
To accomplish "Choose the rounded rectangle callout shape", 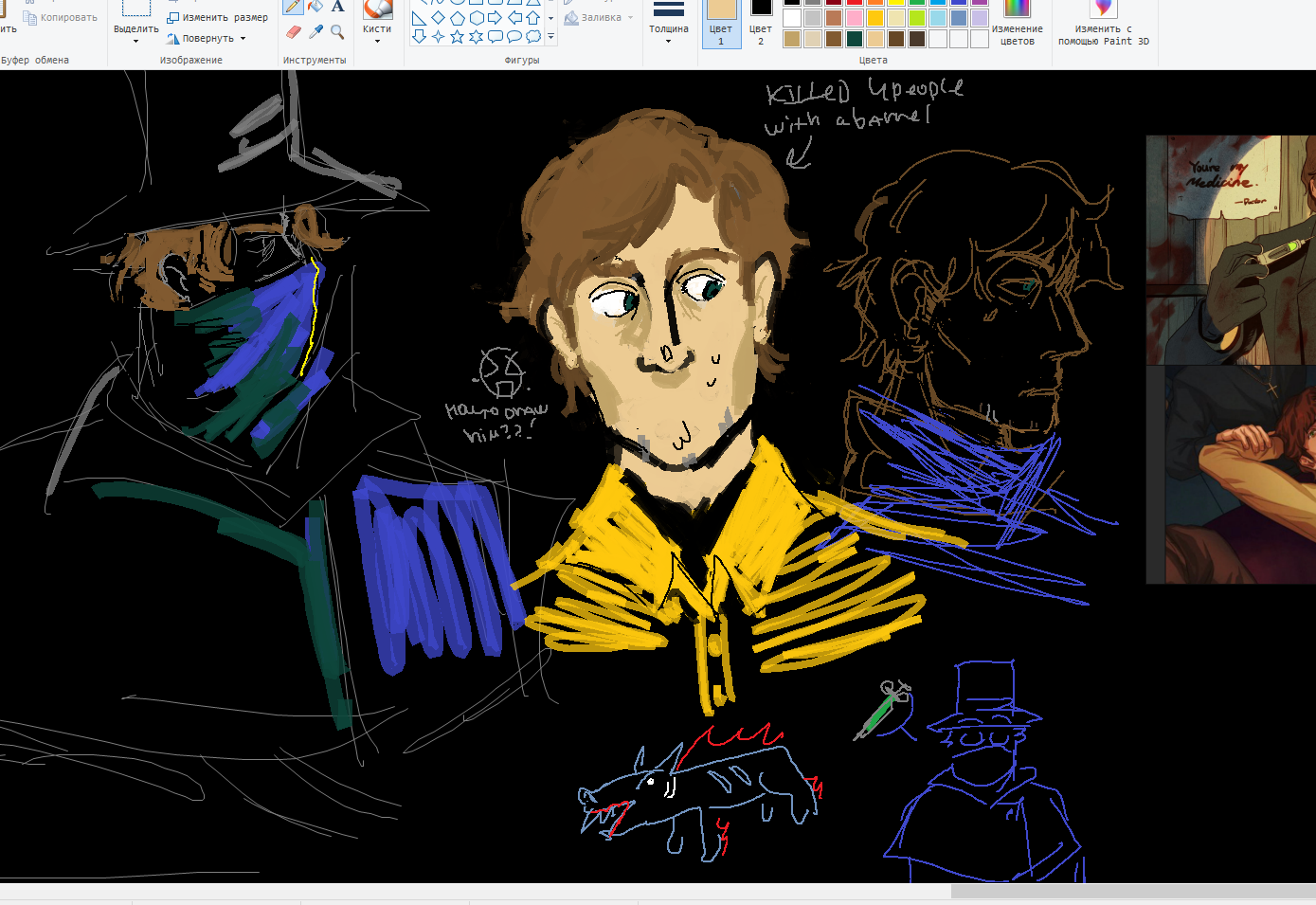I will click(495, 37).
